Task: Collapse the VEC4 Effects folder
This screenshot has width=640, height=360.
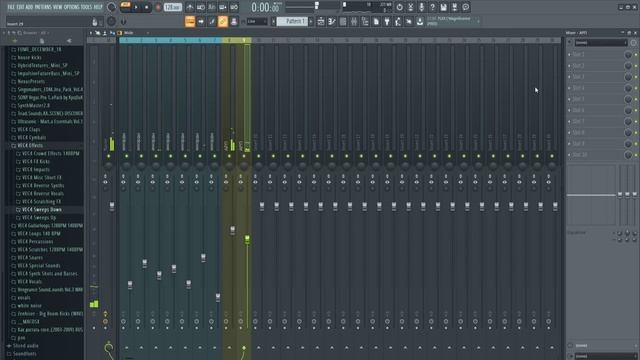Action: pos(30,145)
